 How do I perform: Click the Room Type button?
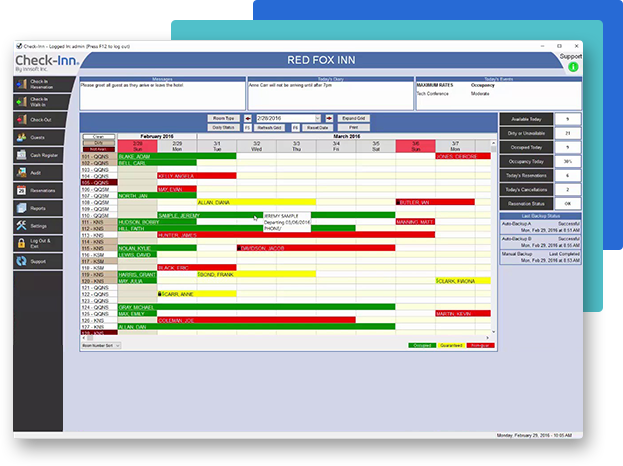[x=224, y=118]
